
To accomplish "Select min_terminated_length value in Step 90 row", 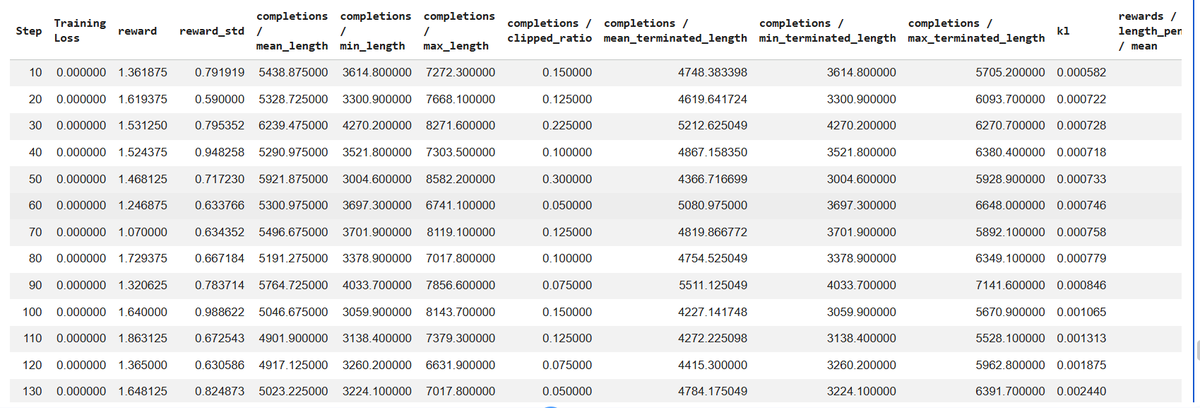I will pos(862,286).
